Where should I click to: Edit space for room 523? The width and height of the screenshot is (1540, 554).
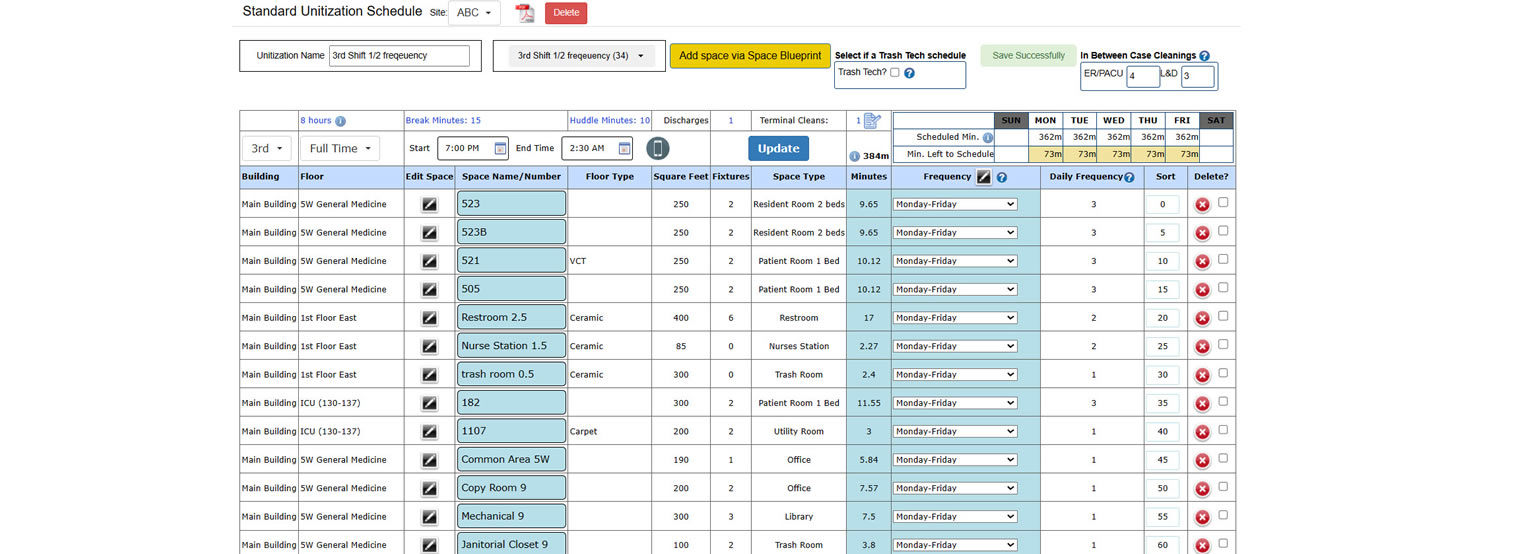429,204
